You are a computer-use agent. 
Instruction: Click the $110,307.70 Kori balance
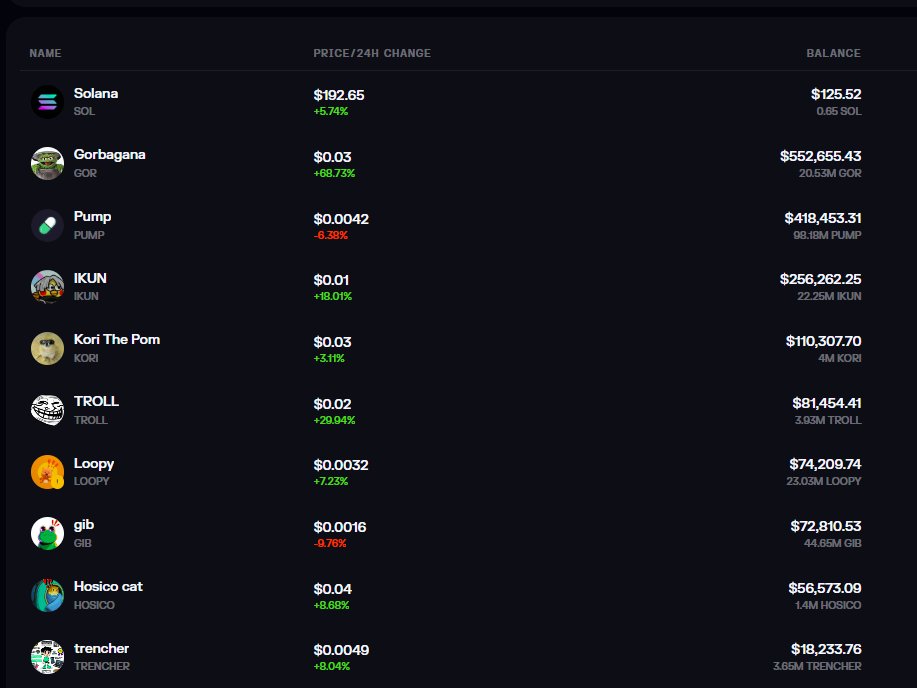pos(823,341)
